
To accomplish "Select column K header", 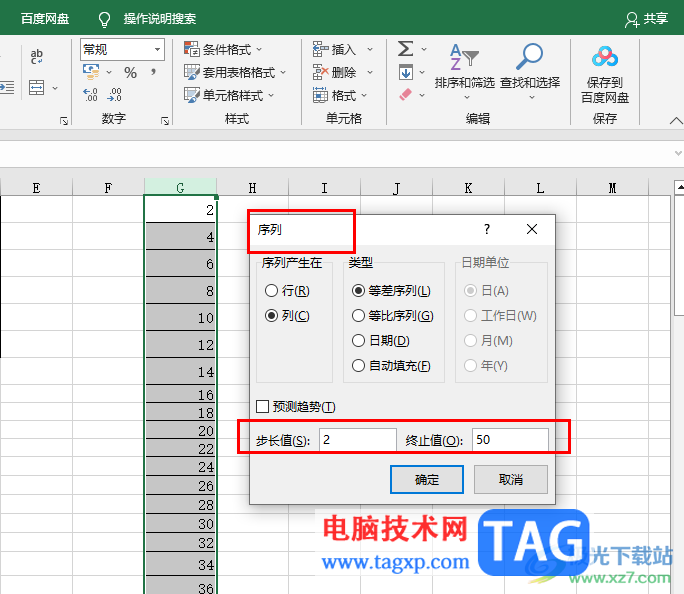I will point(468,188).
